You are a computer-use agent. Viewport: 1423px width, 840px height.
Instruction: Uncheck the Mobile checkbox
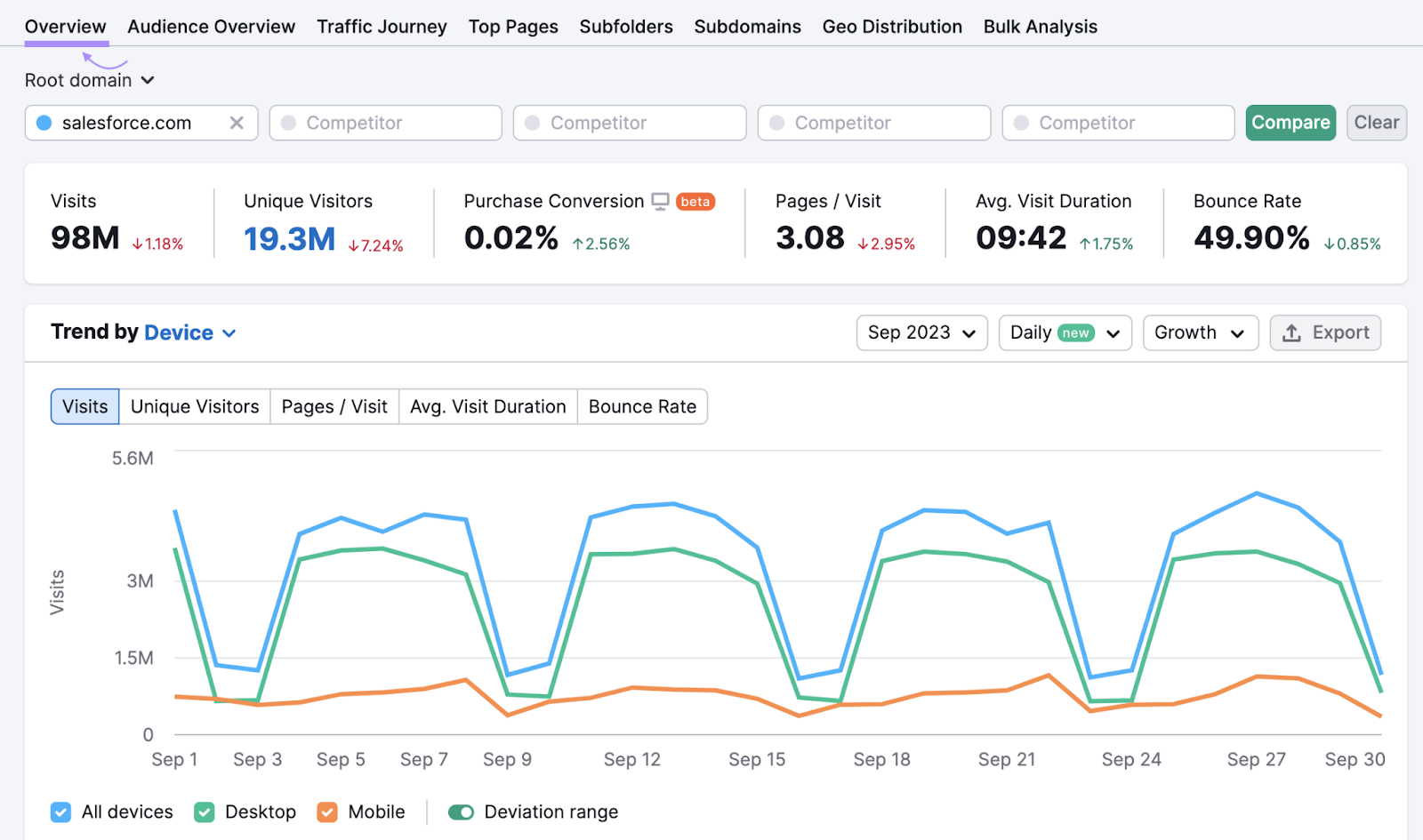click(326, 812)
